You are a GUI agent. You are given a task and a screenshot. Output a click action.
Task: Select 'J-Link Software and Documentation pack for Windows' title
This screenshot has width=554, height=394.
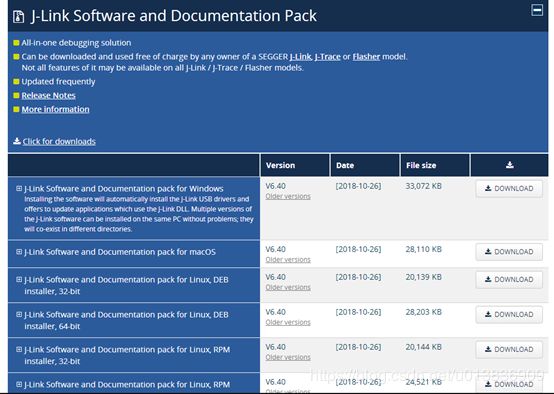click(x=124, y=188)
